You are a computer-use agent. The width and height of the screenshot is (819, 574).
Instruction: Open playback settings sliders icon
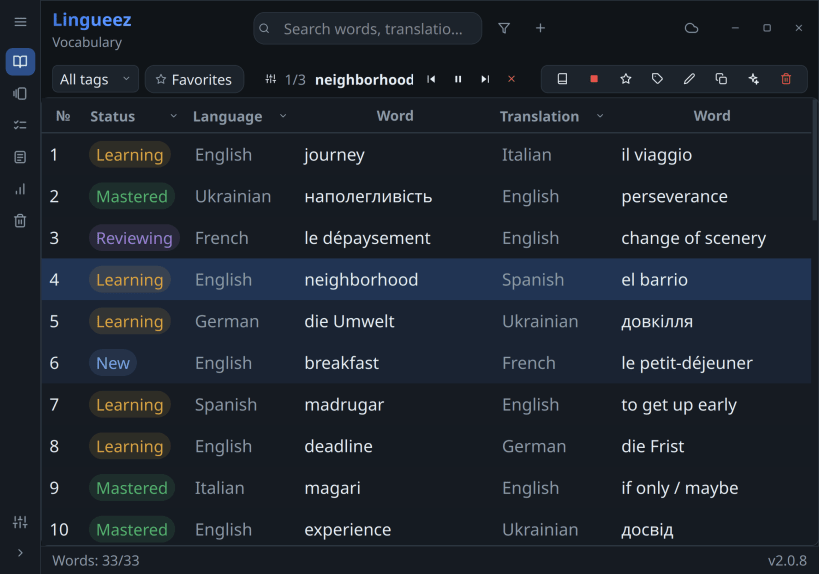point(271,79)
